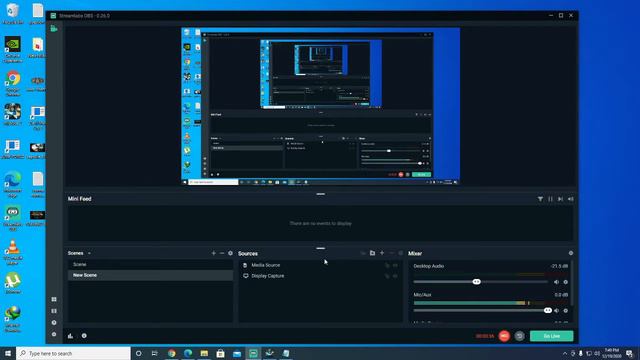Show hidden system tray icons chevron
640x360 pixels.
565,353
